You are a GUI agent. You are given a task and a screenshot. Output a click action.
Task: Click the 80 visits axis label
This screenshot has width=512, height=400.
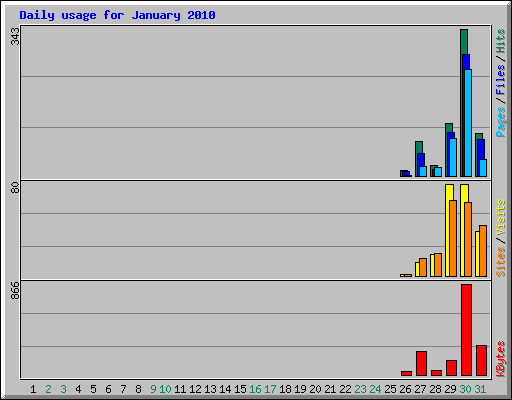15,188
